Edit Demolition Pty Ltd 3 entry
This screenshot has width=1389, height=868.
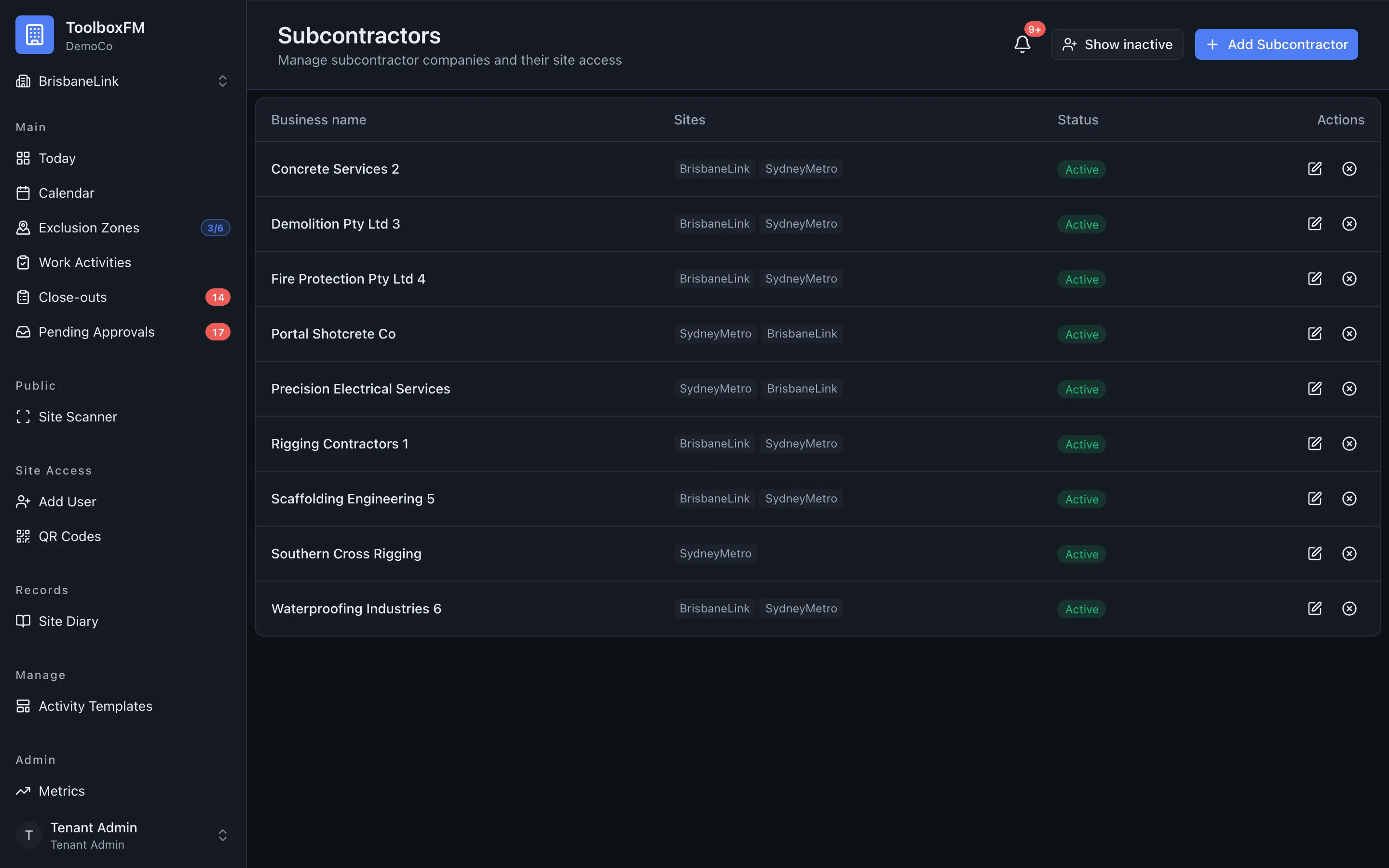tap(1314, 224)
